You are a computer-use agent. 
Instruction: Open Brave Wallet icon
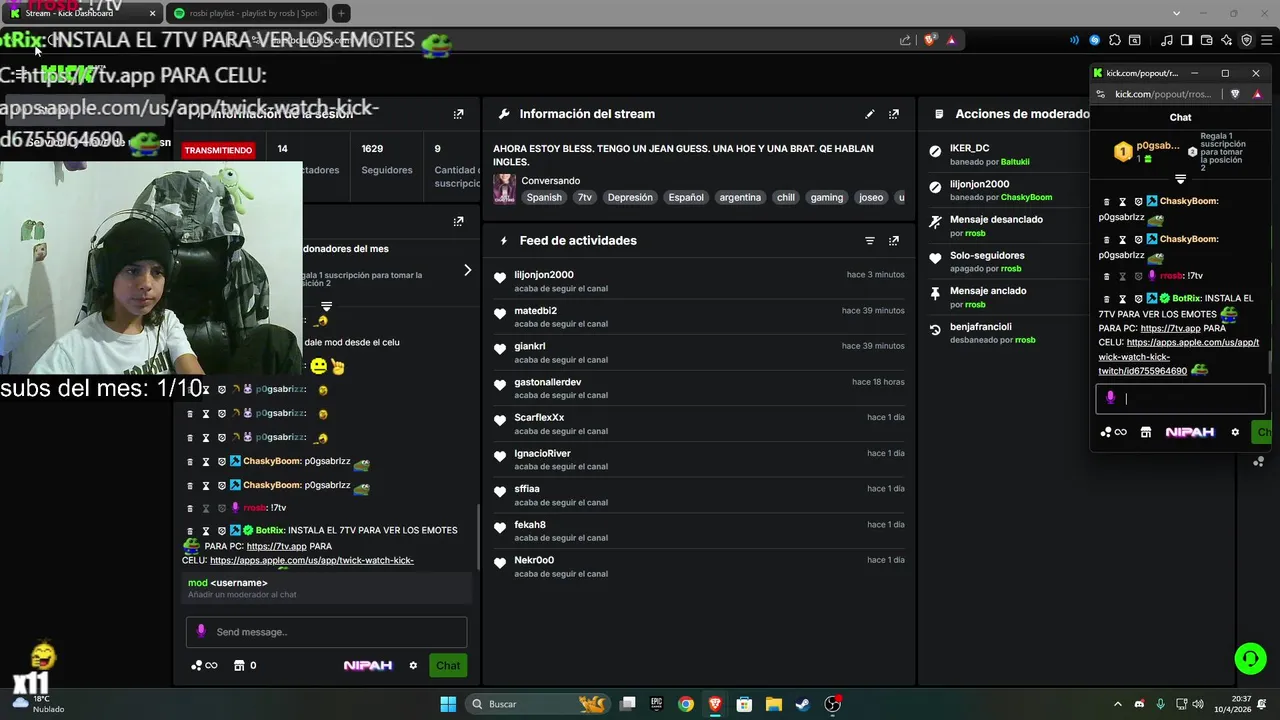pyautogui.click(x=1207, y=40)
